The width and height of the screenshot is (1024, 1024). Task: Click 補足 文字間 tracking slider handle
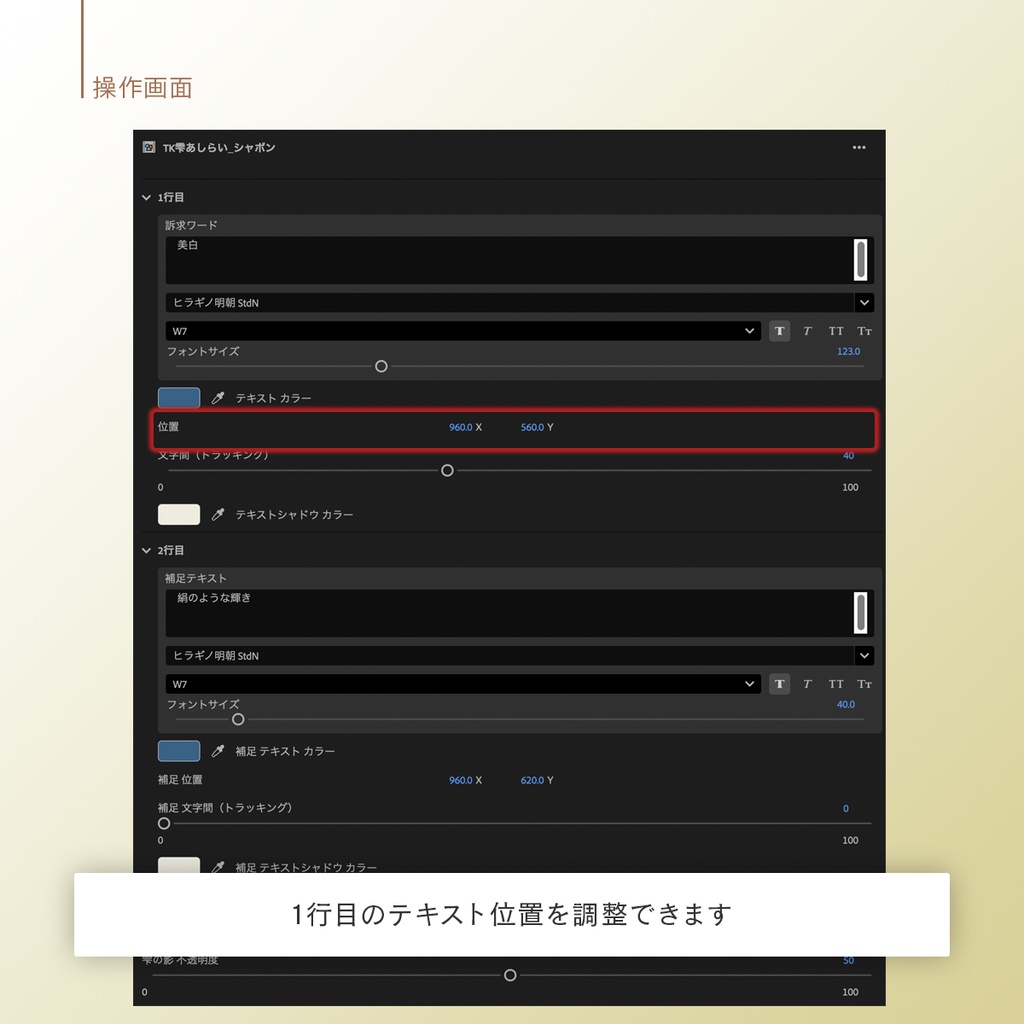(164, 824)
